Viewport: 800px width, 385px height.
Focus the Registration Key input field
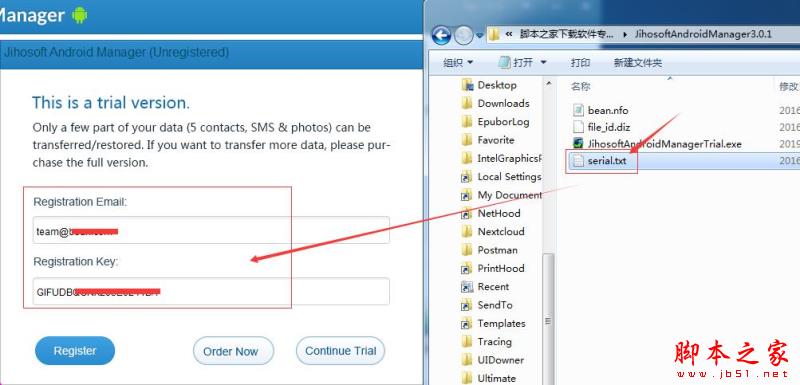click(211, 291)
